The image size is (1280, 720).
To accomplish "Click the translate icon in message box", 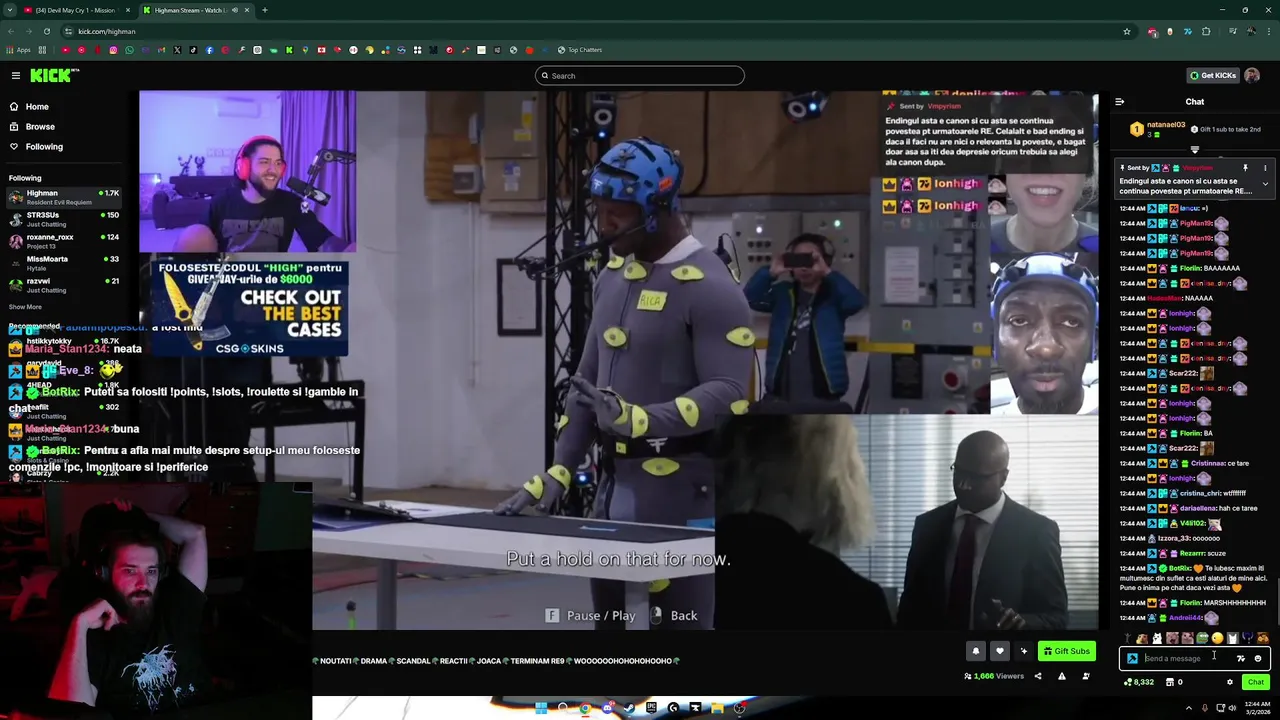I will pyautogui.click(x=1241, y=658).
